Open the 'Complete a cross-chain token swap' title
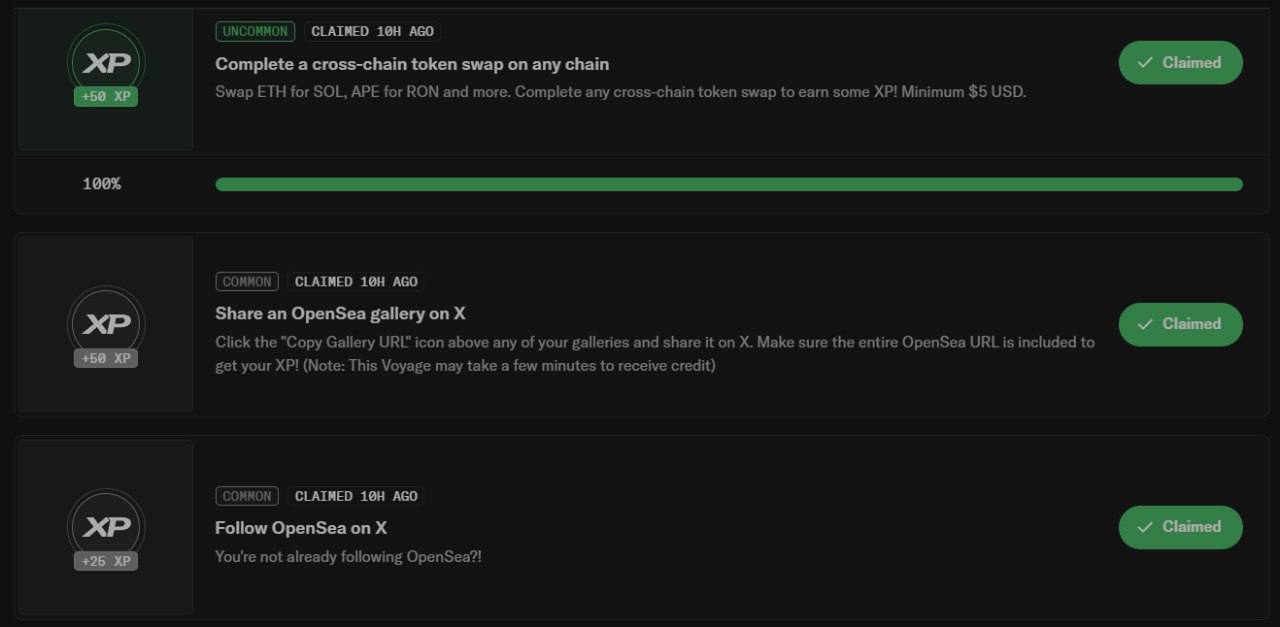The width and height of the screenshot is (1280, 627). coord(412,64)
